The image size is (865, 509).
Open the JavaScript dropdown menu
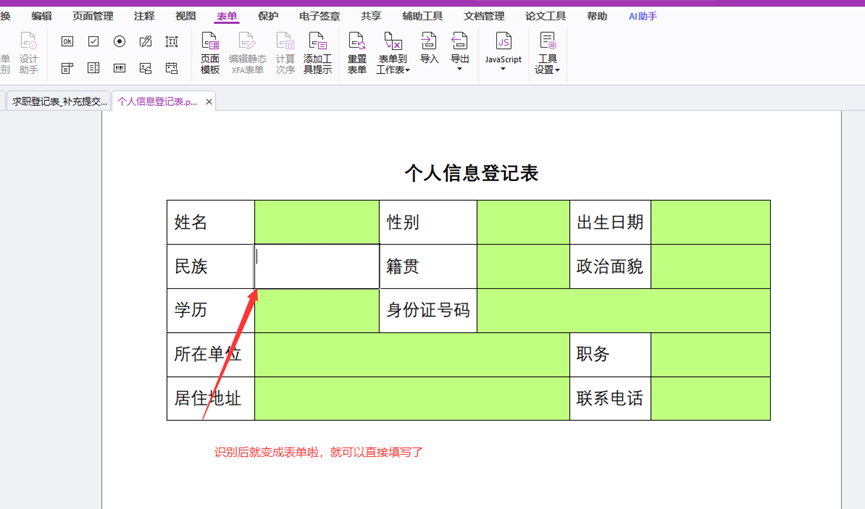tap(503, 52)
